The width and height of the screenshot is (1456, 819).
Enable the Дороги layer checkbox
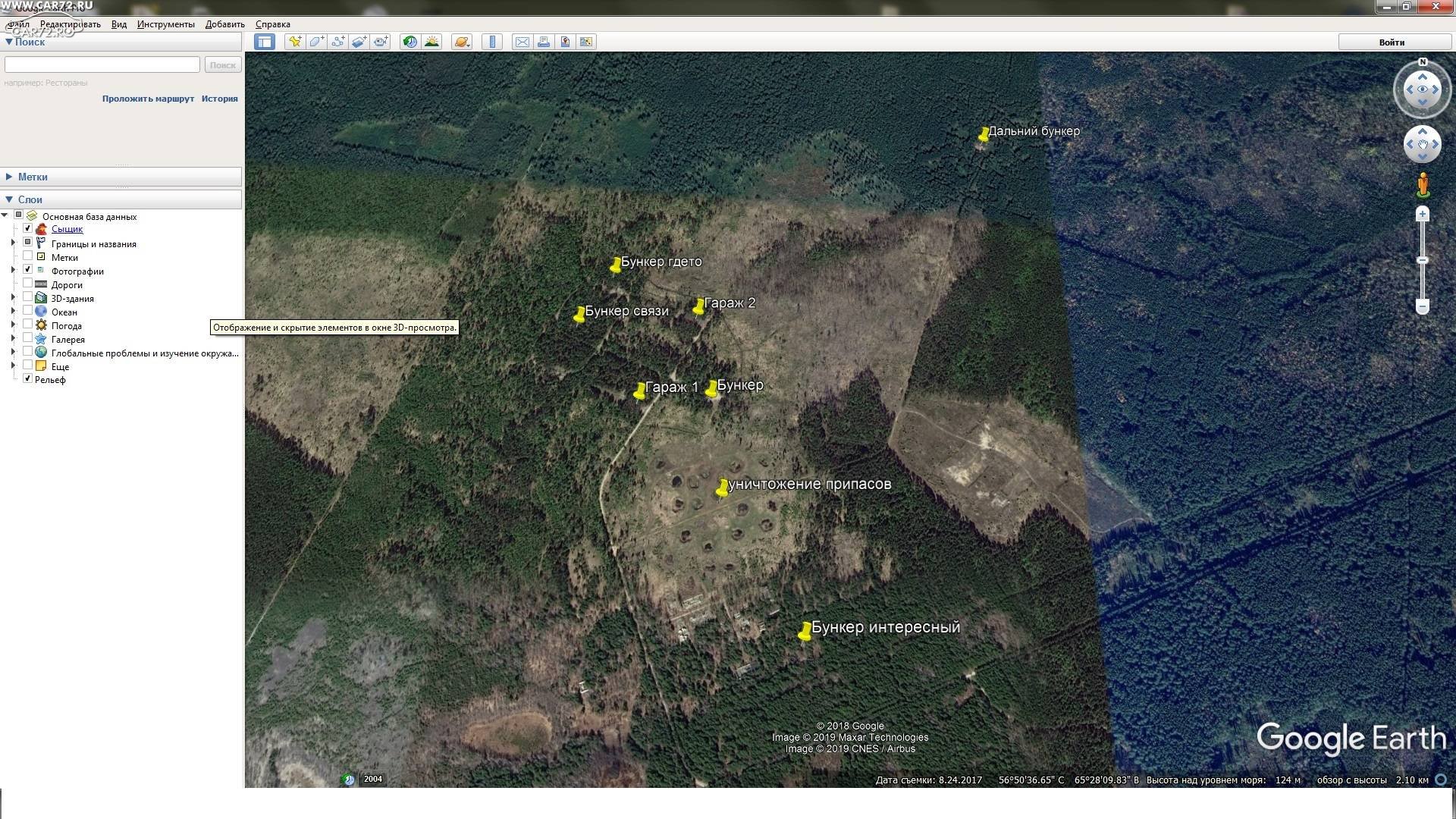(28, 283)
